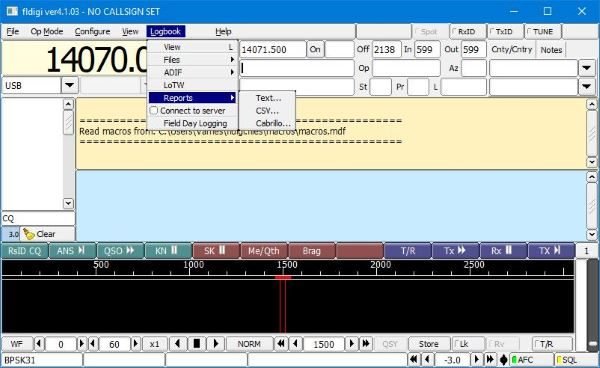Click waterfall play arrow next to NORM
600x368 pixels.
pyautogui.click(x=216, y=344)
